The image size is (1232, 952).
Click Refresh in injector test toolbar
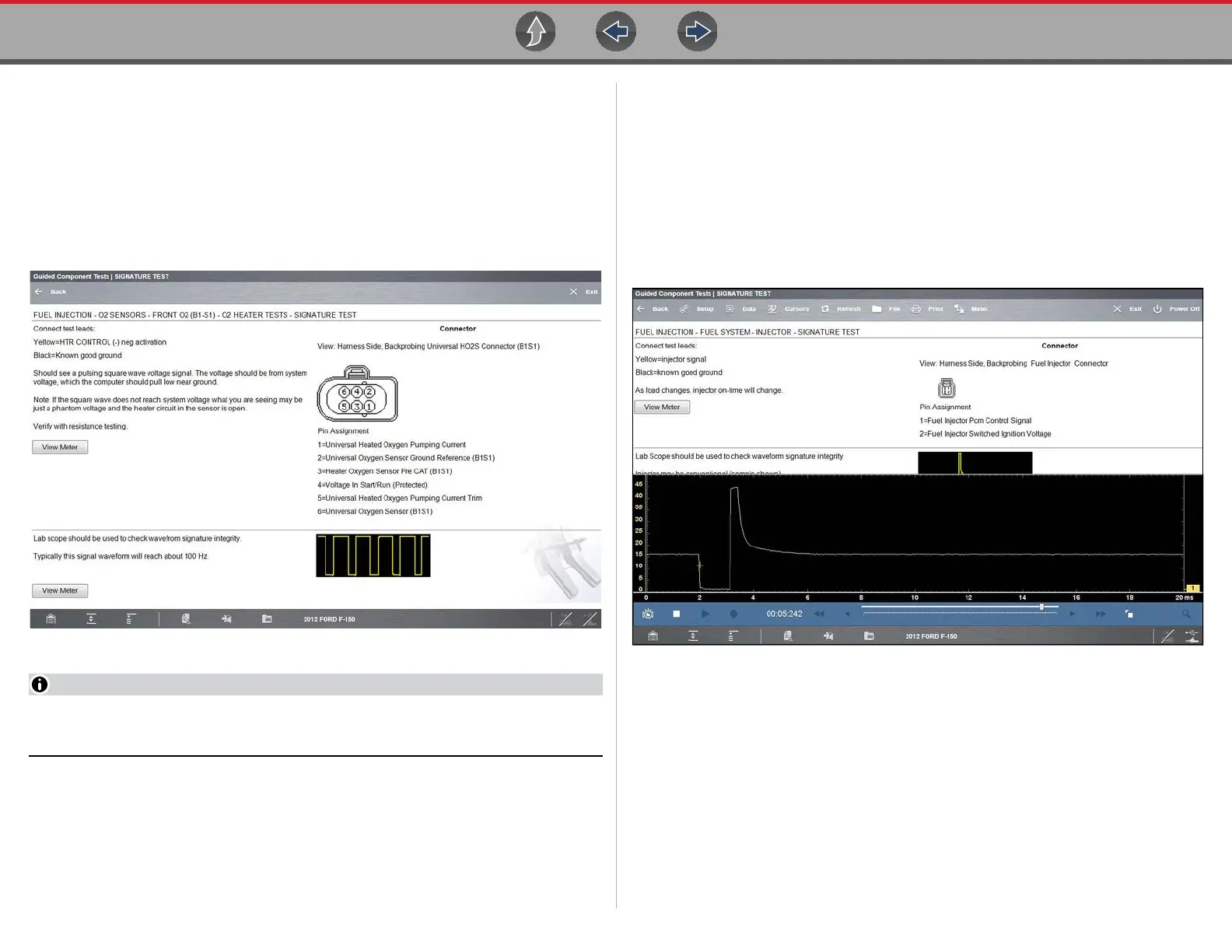tap(841, 309)
